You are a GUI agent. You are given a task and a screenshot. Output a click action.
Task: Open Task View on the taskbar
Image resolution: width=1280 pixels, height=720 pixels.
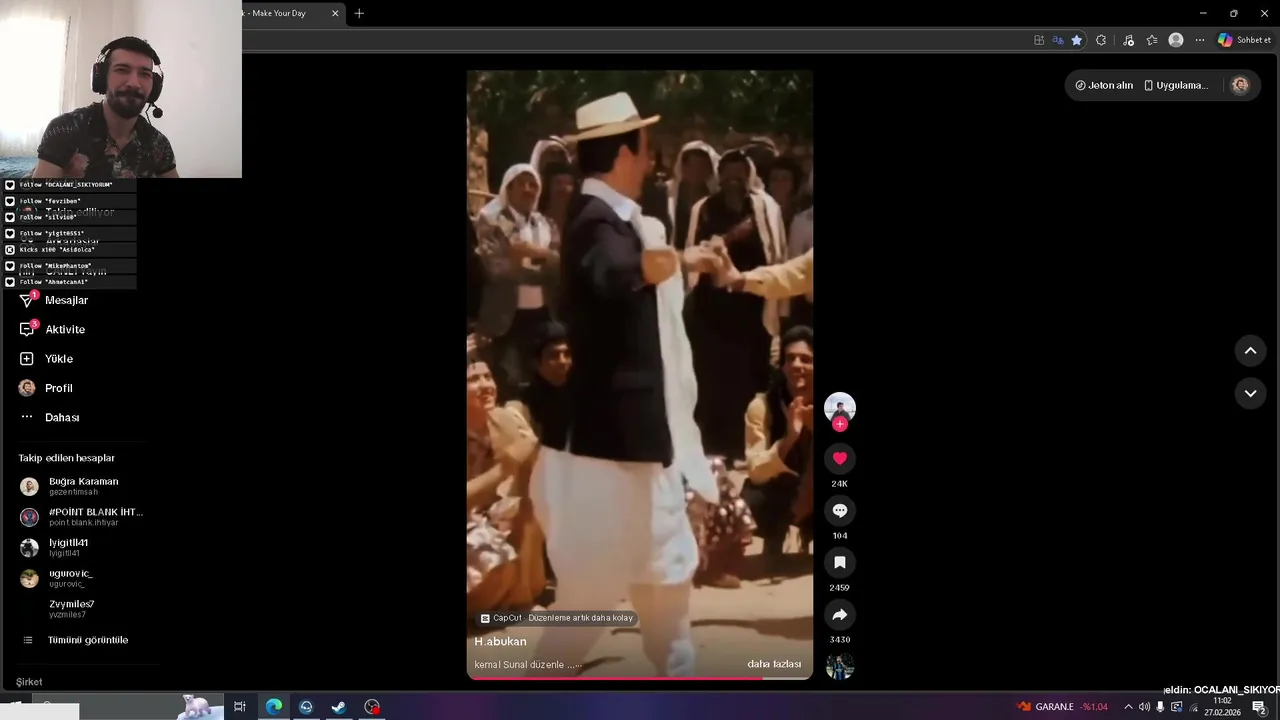(x=240, y=707)
